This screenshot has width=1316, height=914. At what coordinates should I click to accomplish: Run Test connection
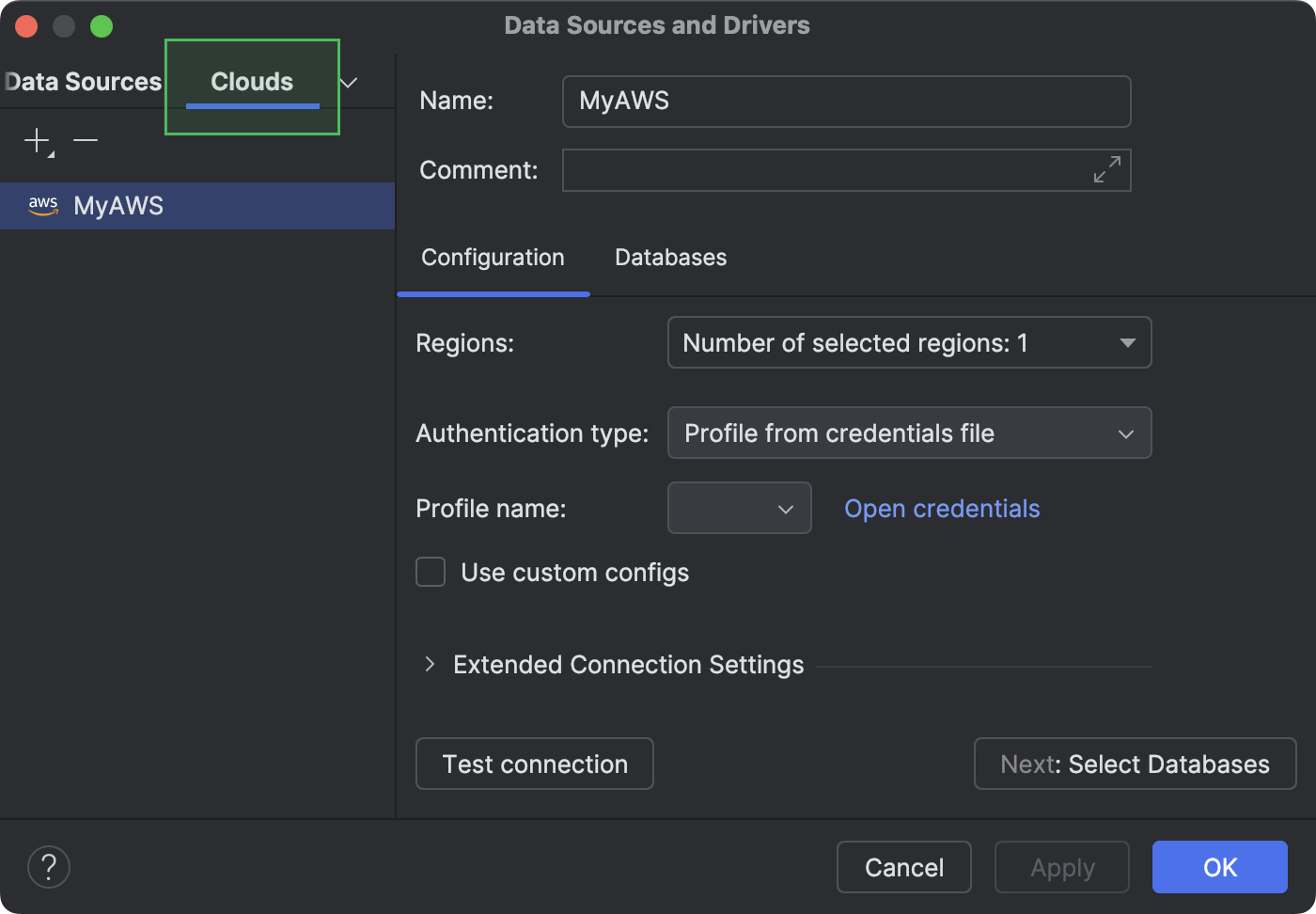pyautogui.click(x=534, y=764)
